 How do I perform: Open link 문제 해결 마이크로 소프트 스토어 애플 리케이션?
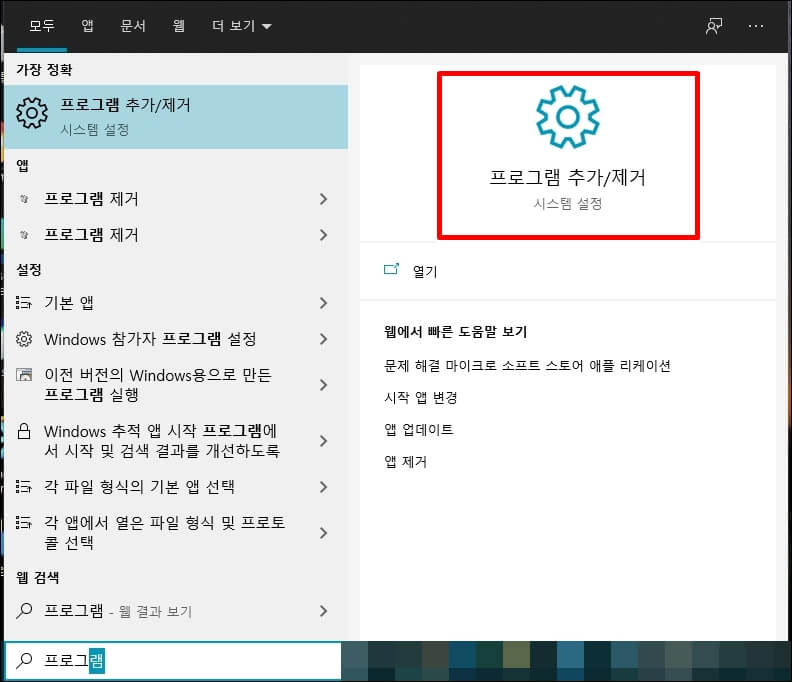[x=527, y=365]
